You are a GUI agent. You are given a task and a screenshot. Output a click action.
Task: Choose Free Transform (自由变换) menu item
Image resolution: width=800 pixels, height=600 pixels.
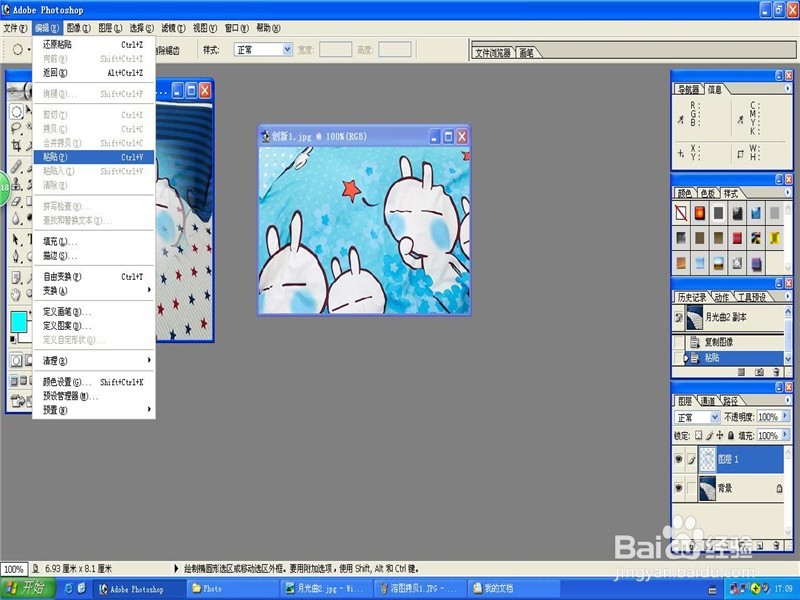tap(93, 277)
